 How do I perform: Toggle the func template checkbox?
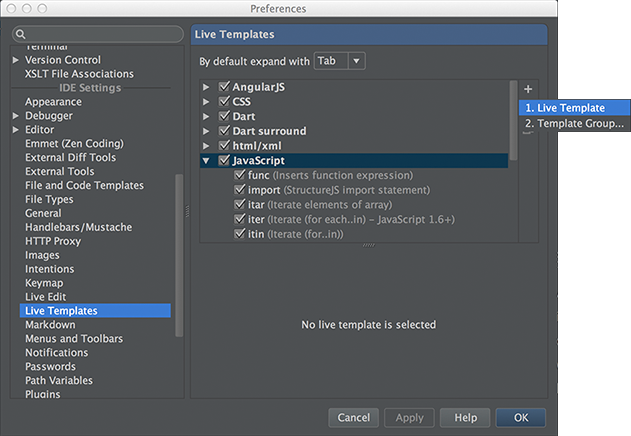(x=240, y=175)
